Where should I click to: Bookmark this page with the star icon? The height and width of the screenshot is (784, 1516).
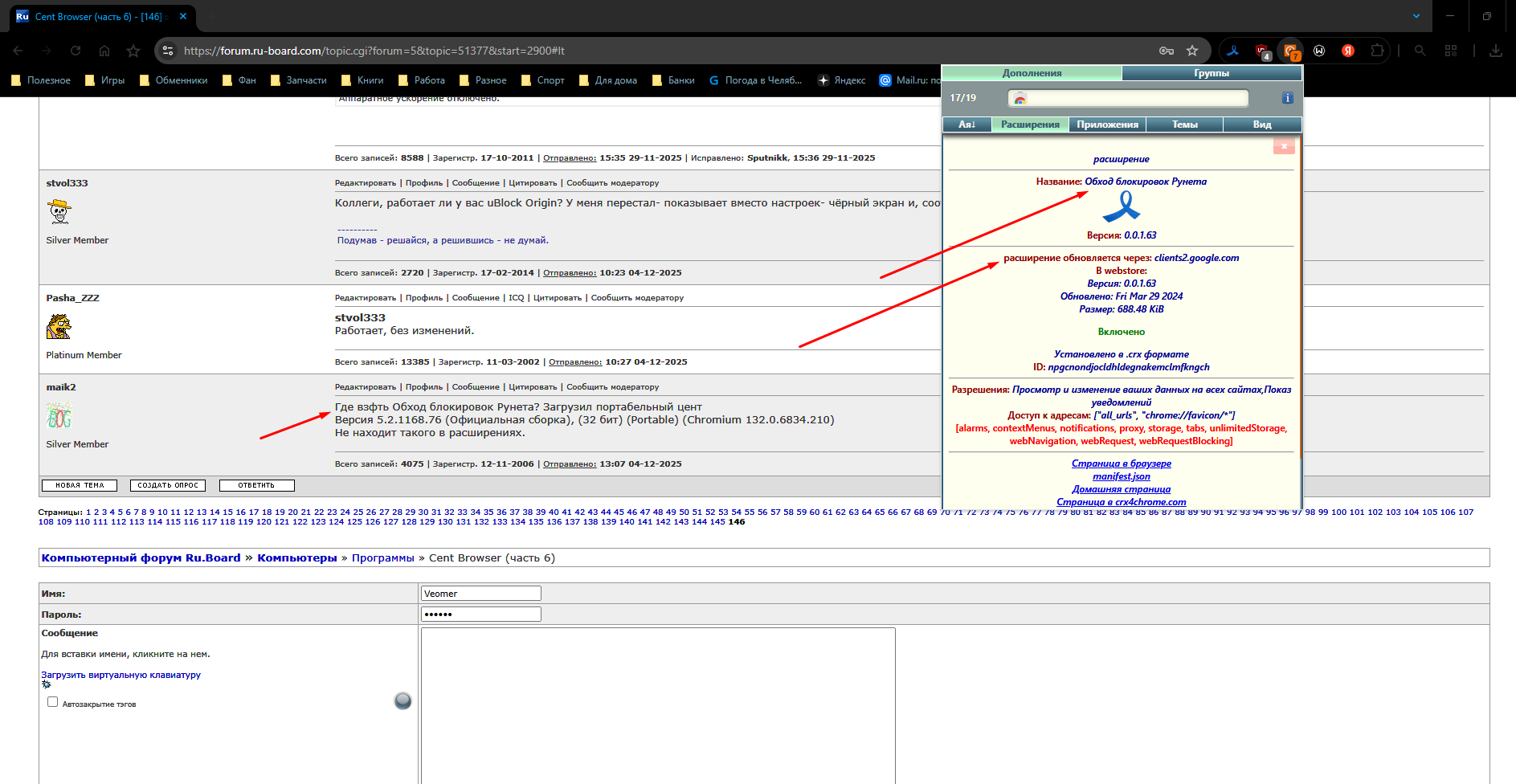point(1192,51)
